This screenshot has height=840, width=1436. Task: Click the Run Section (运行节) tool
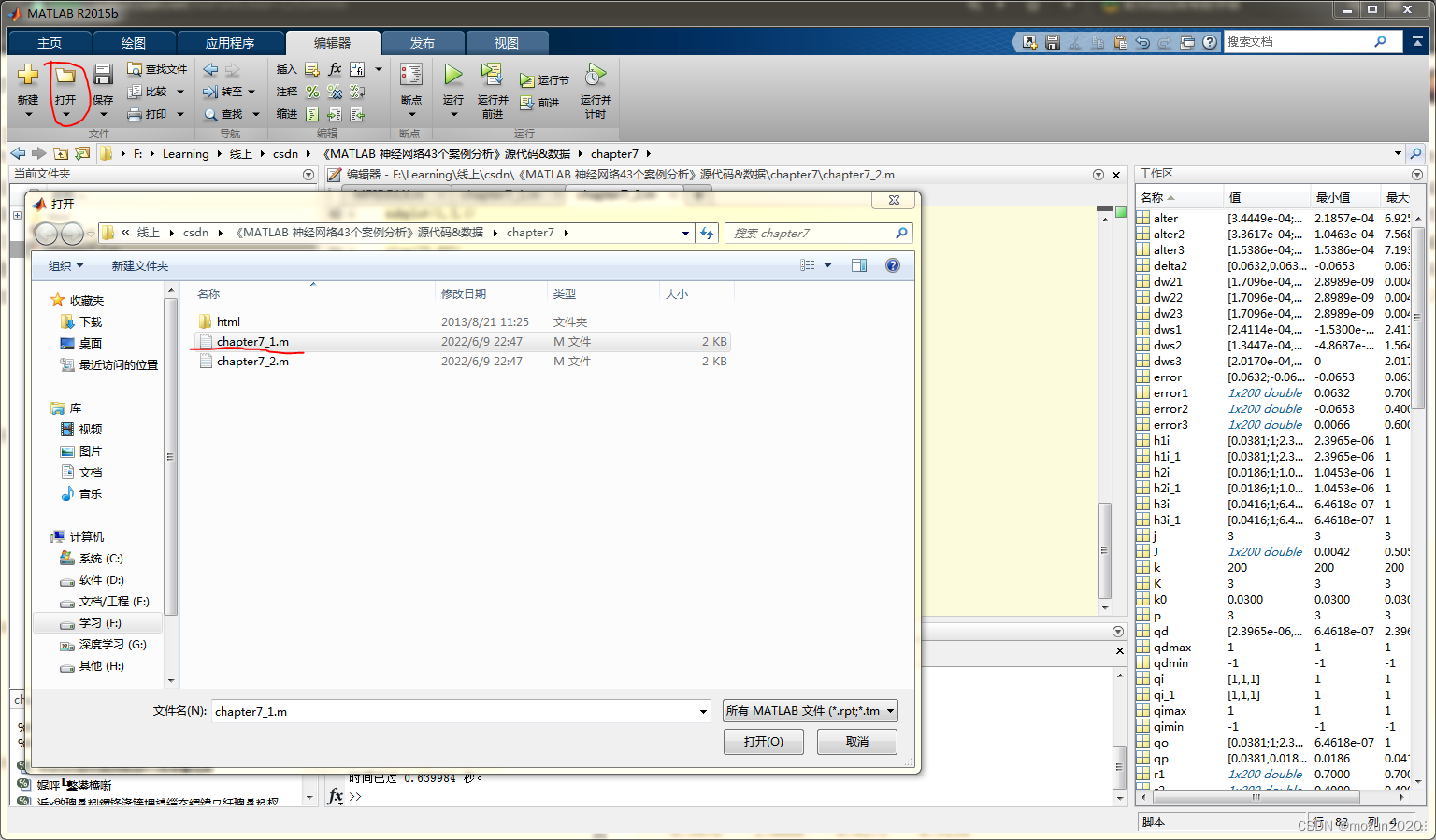[545, 80]
